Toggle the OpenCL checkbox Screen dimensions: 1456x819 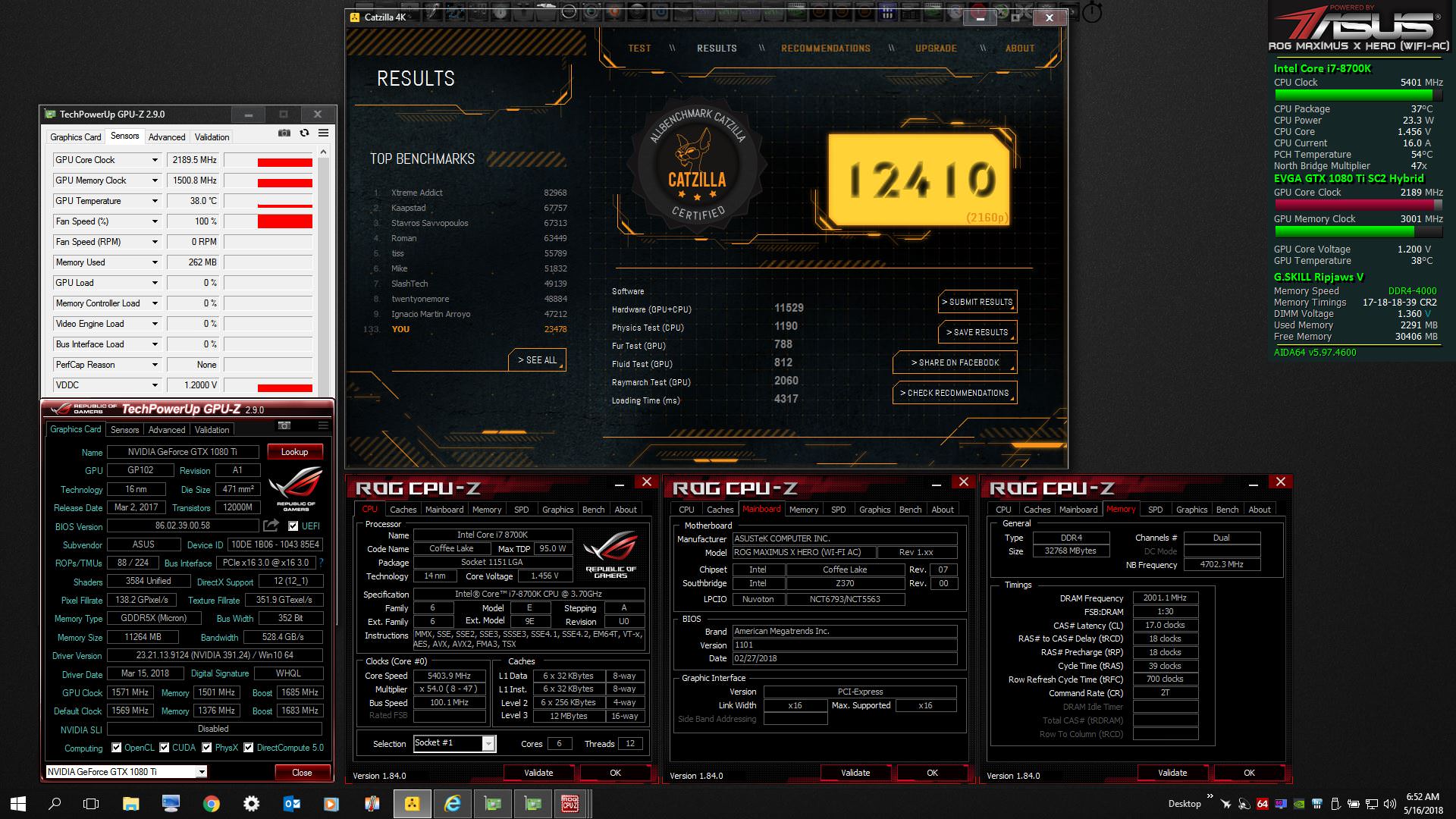point(116,748)
